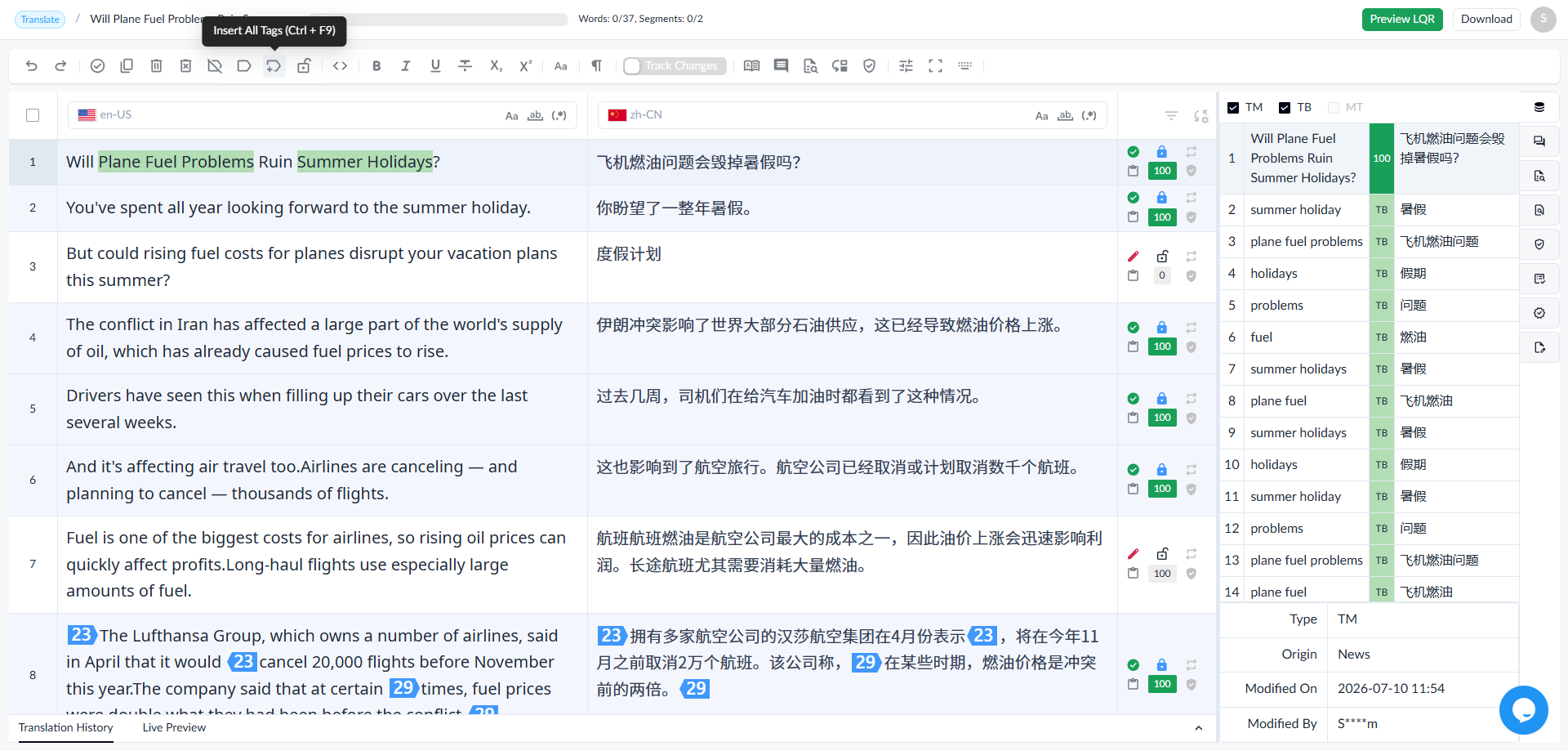This screenshot has height=751, width=1568.
Task: Click the Translate breadcrumb tag
Action: coord(40,20)
